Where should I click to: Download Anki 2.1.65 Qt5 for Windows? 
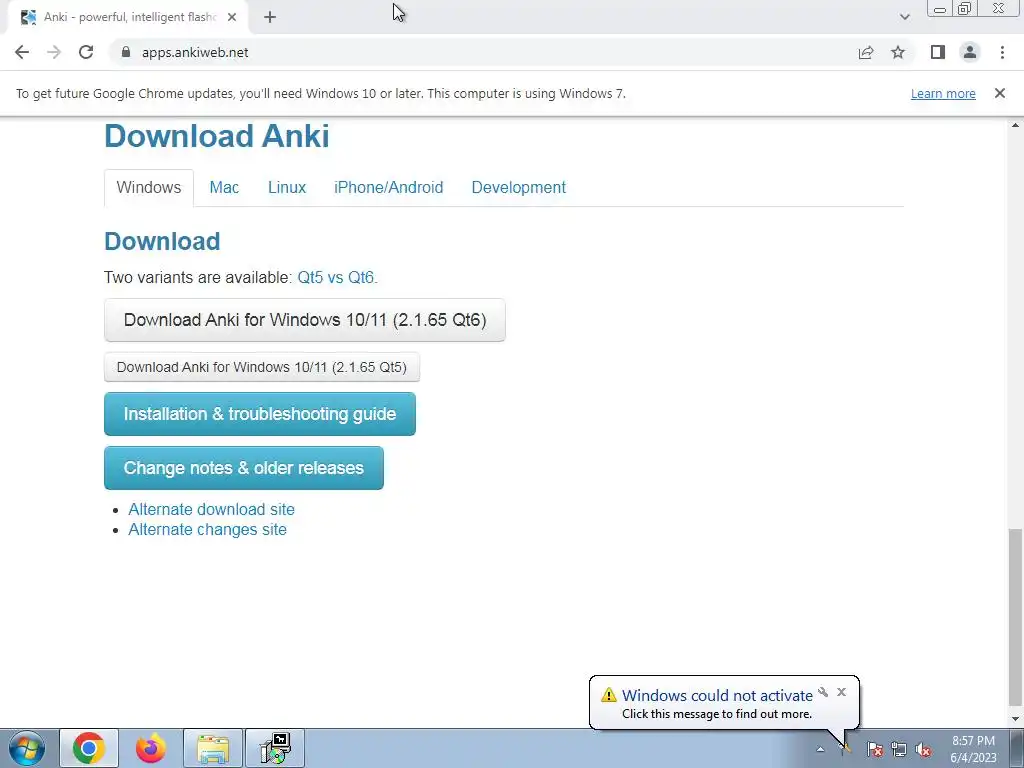click(x=262, y=367)
